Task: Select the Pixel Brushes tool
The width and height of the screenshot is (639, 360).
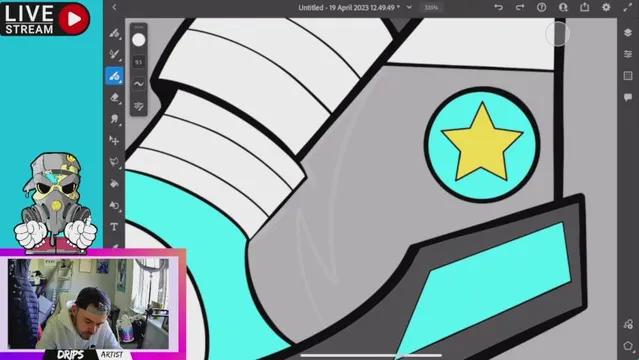Action: pos(114,33)
